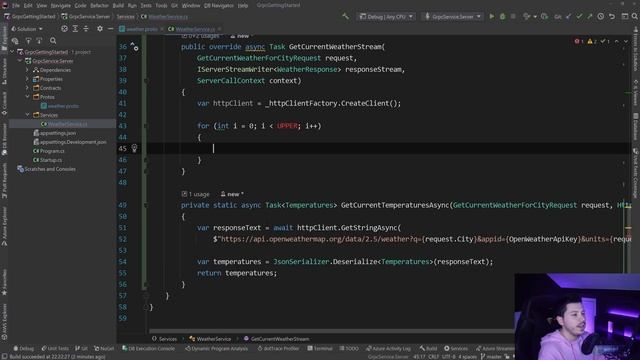Image resolution: width=640 pixels, height=360 pixels.
Task: Close the WeatherService.cs editor tab
Action: pyautogui.click(x=220, y=29)
